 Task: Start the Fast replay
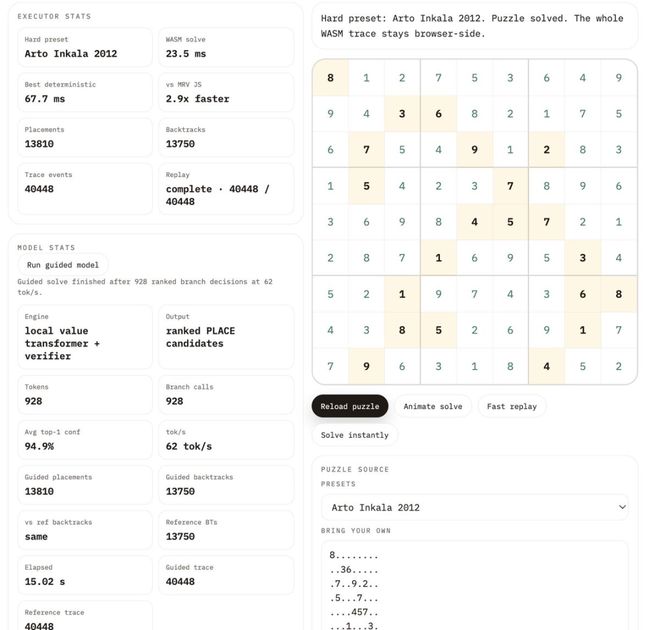[511, 406]
